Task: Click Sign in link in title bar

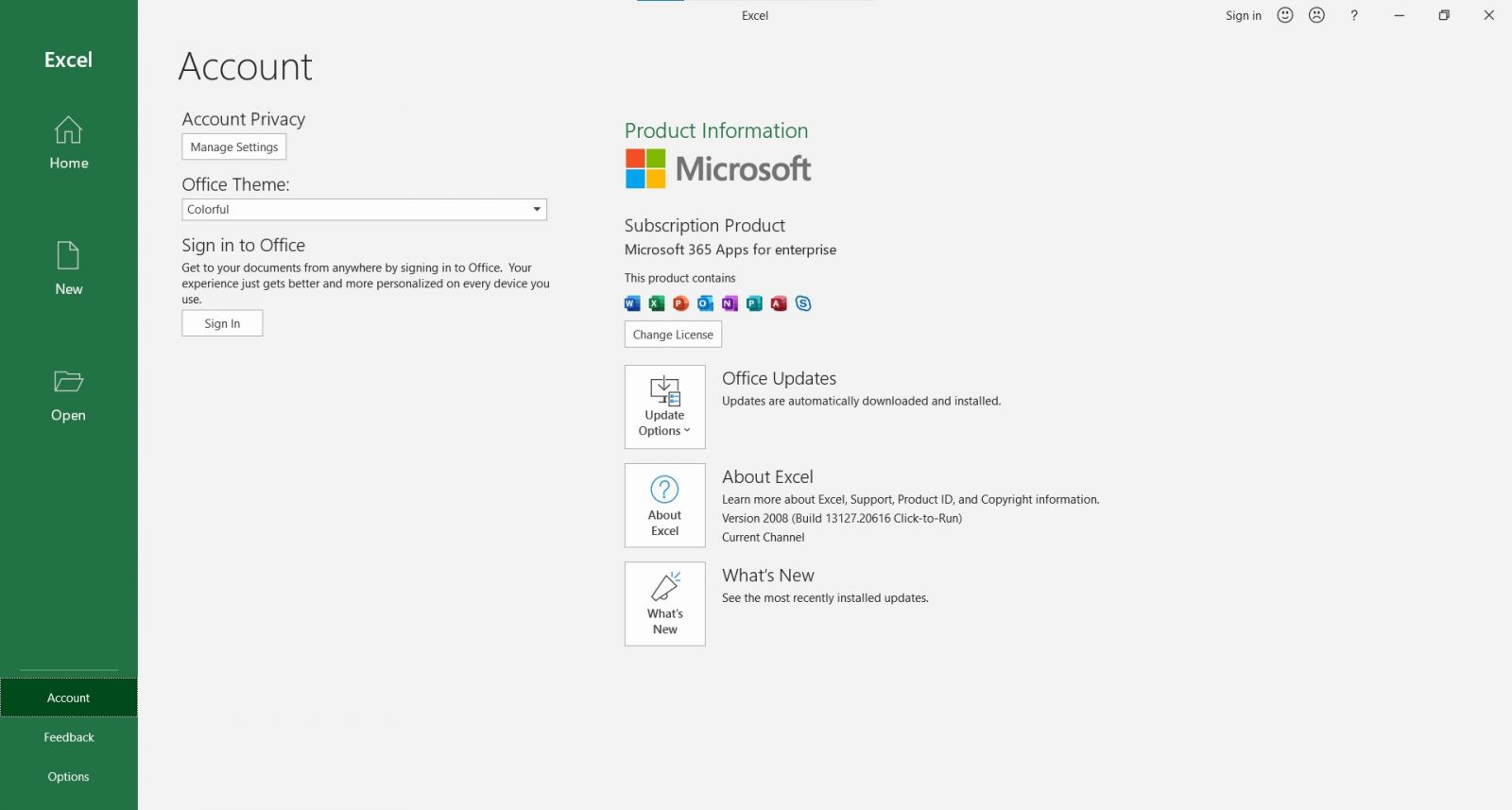Action: coord(1244,16)
